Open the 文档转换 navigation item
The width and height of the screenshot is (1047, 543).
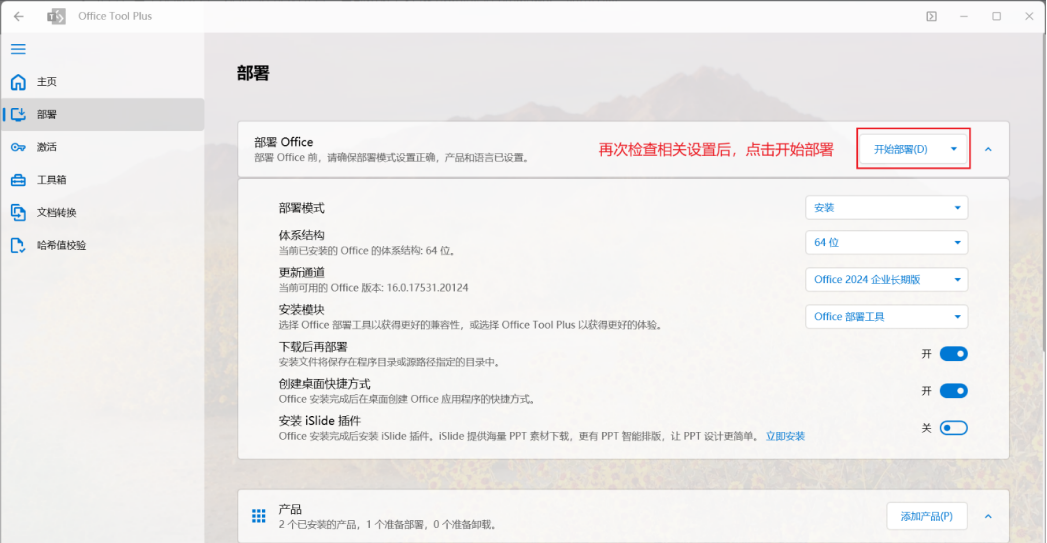(103, 212)
